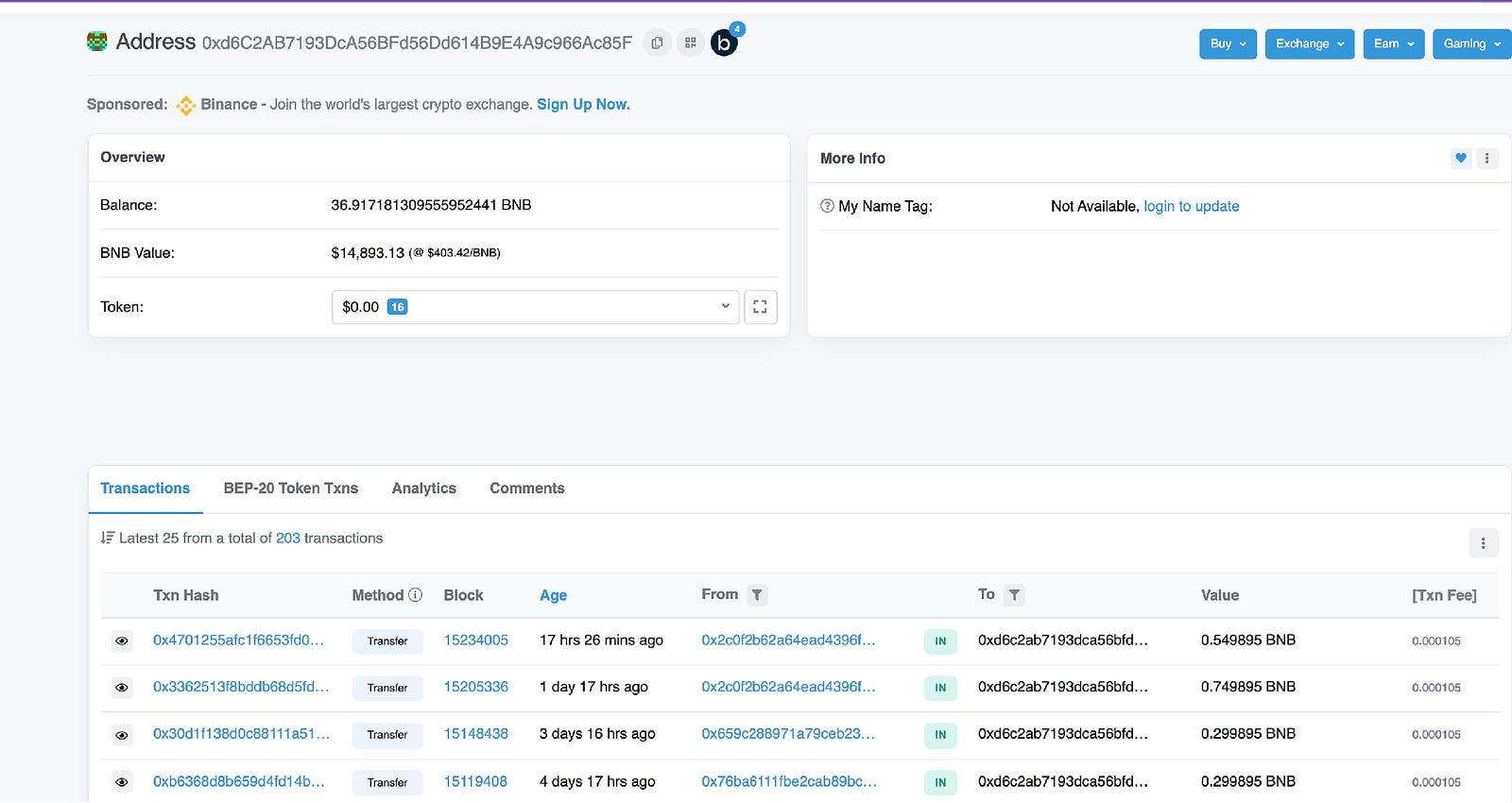
Task: Expand the Token $0.00 dropdown
Action: click(535, 307)
